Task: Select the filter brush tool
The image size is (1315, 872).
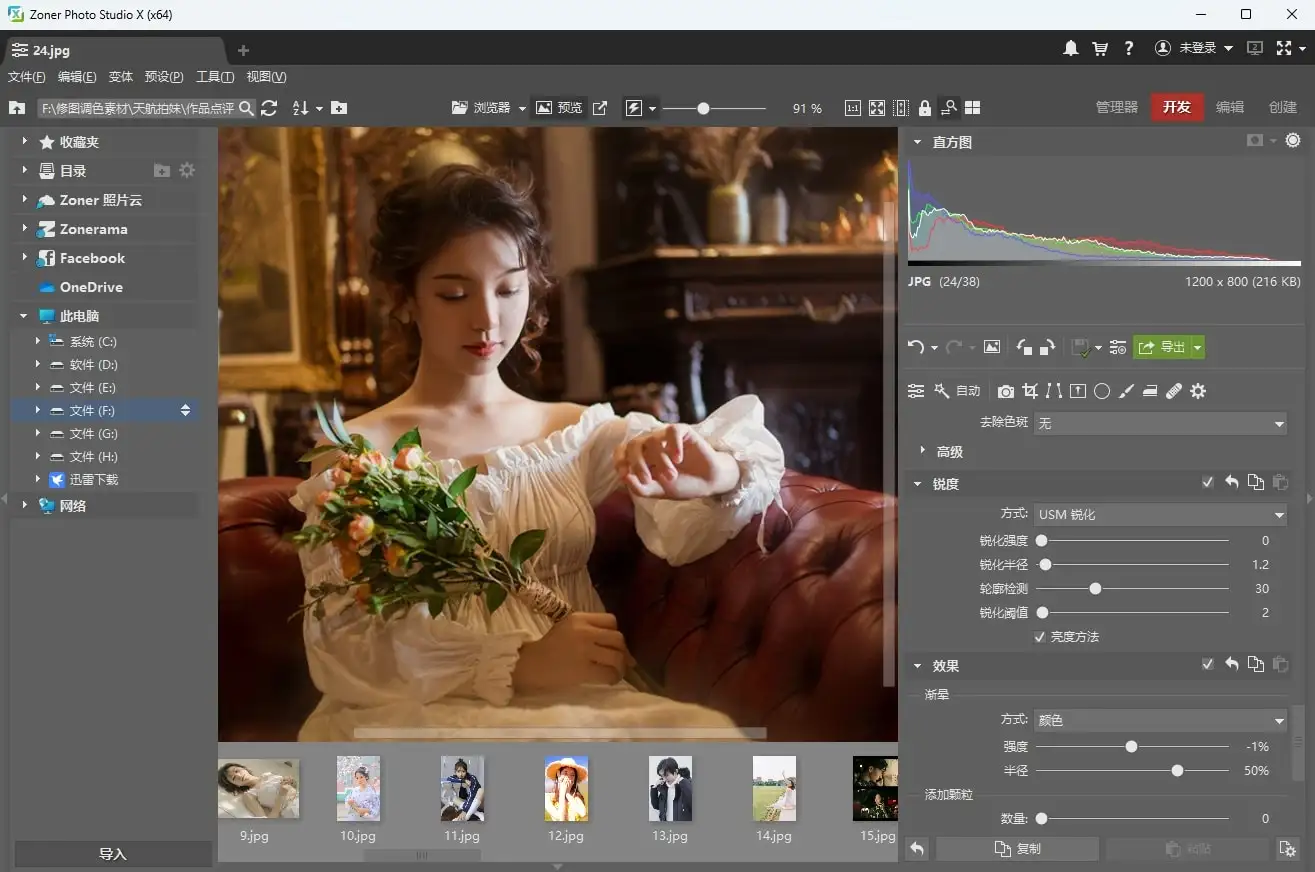Action: 1126,391
